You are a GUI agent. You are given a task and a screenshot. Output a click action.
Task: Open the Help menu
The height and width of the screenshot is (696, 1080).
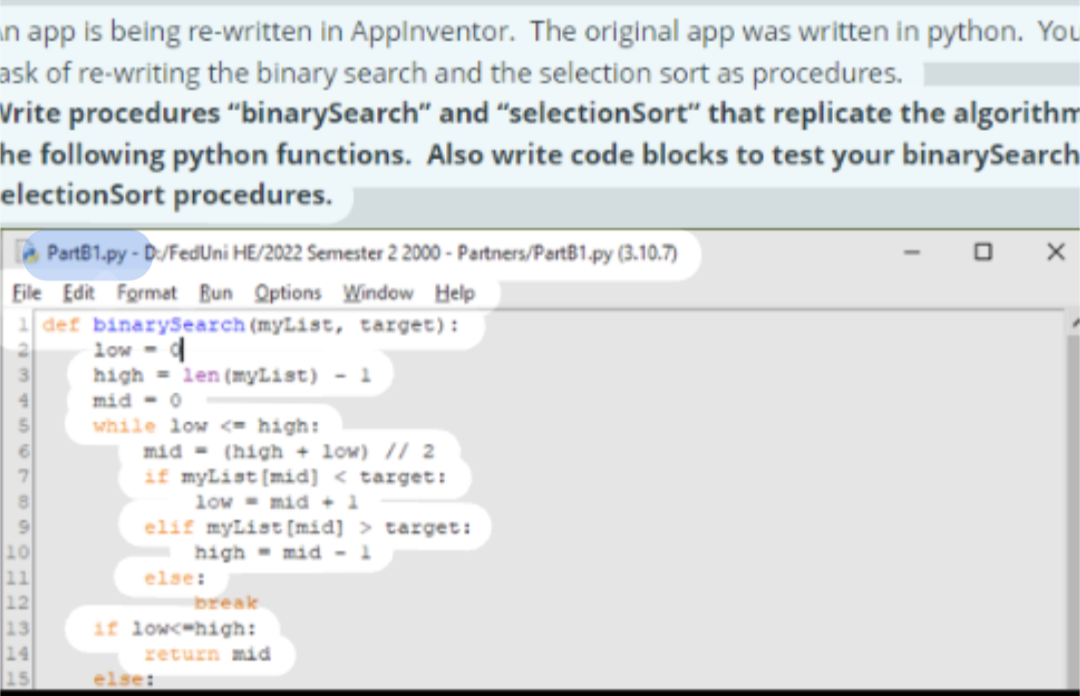(x=455, y=293)
